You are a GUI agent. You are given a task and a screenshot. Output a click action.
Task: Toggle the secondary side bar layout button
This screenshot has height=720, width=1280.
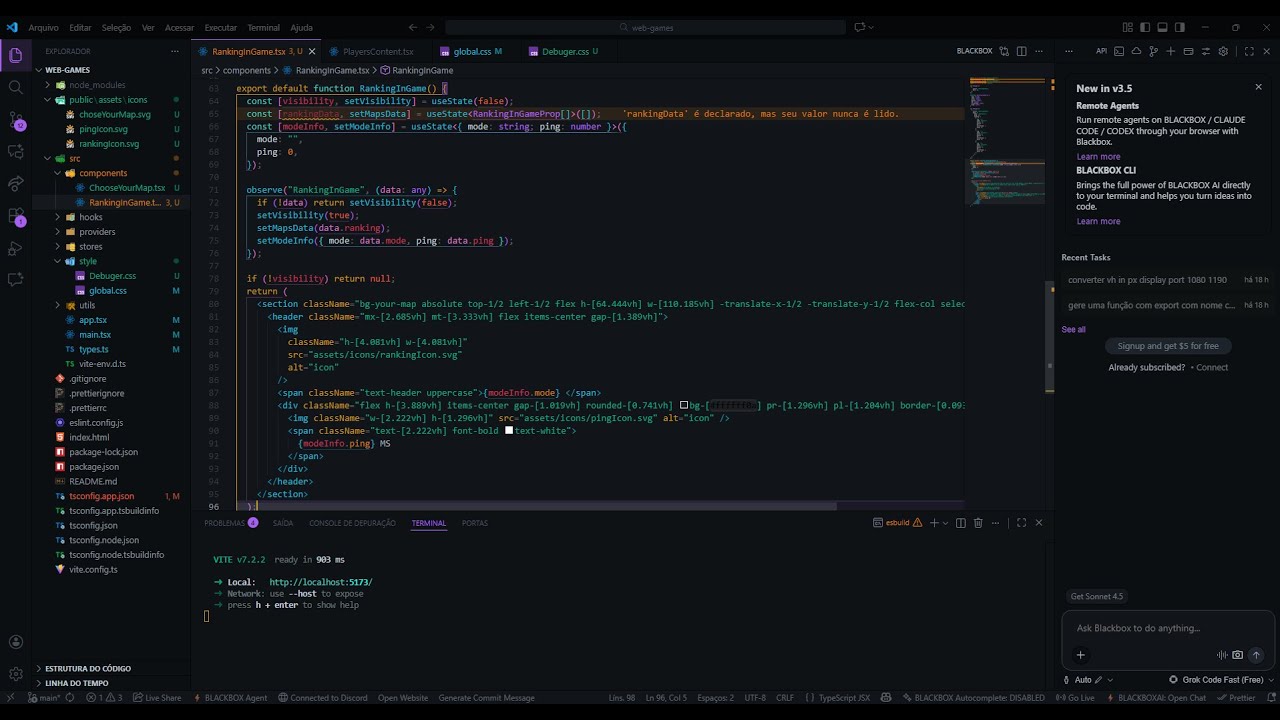(x=1180, y=28)
